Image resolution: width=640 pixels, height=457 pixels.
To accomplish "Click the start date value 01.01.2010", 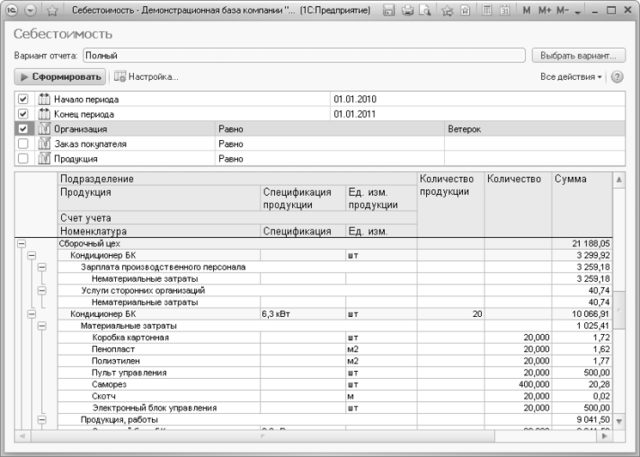I will click(x=355, y=99).
